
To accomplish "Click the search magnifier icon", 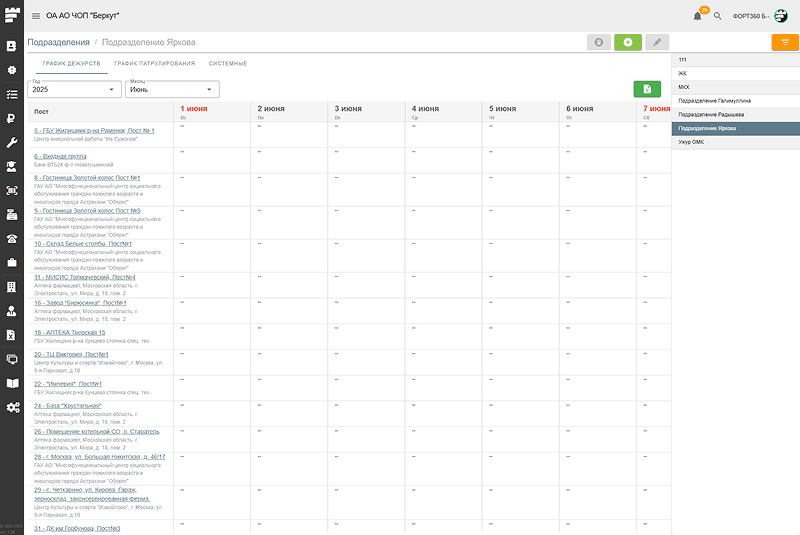I will 717,16.
